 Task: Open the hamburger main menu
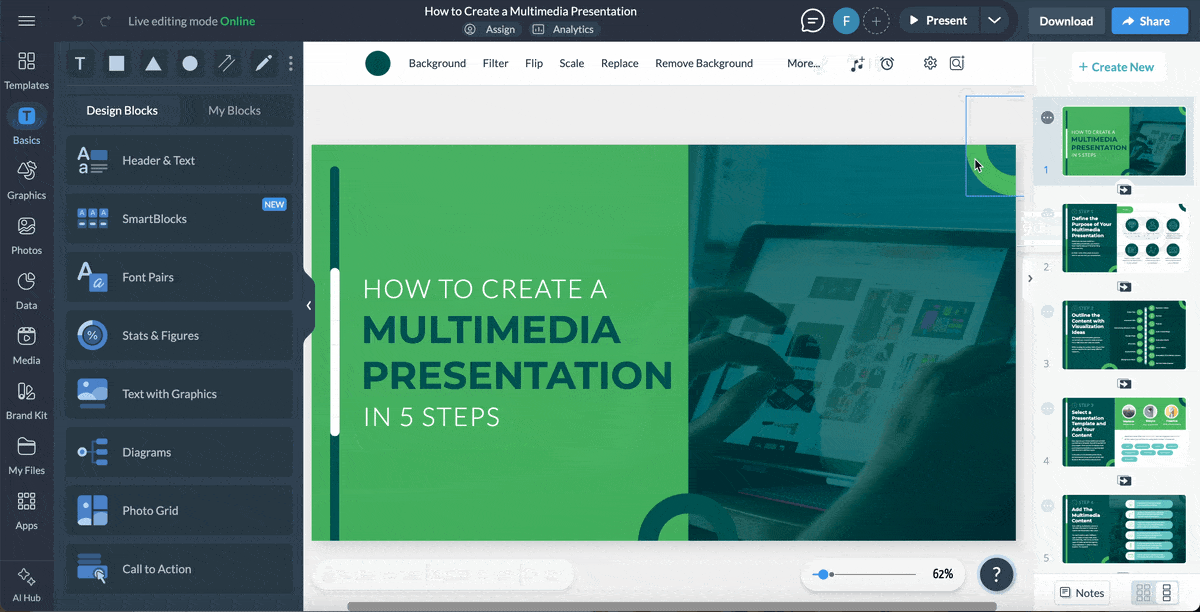coord(27,21)
